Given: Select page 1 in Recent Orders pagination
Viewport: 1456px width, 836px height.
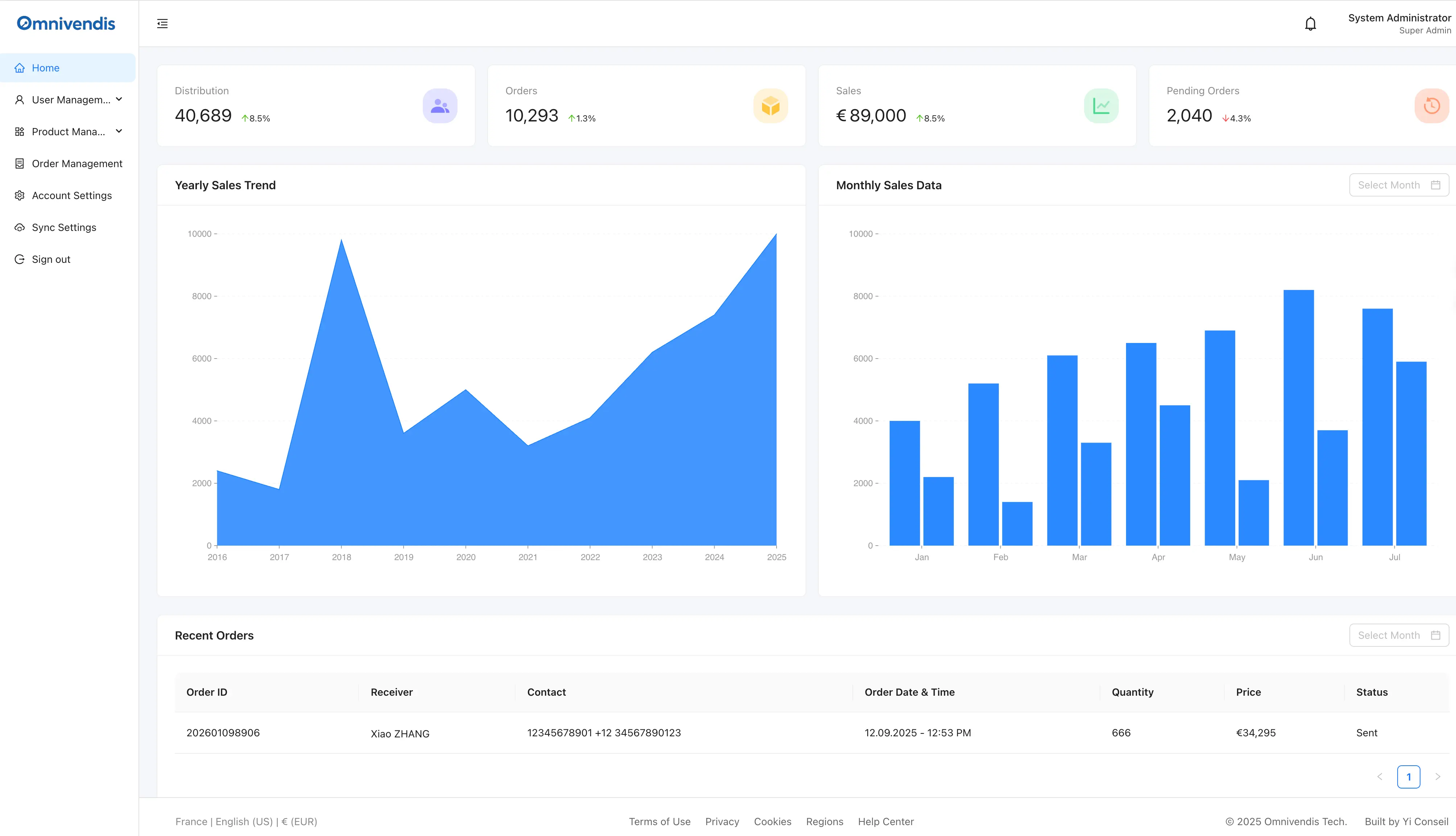Looking at the screenshot, I should pos(1409,776).
